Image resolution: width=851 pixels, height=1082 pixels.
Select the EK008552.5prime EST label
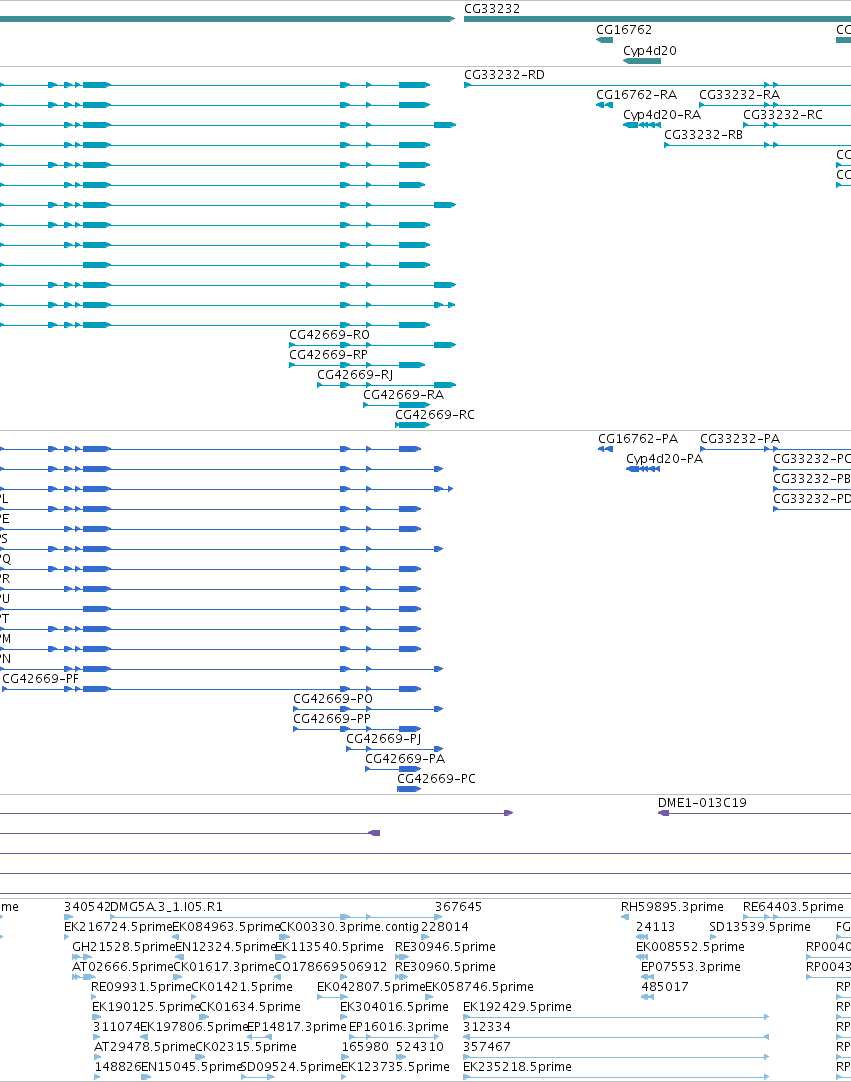[690, 947]
